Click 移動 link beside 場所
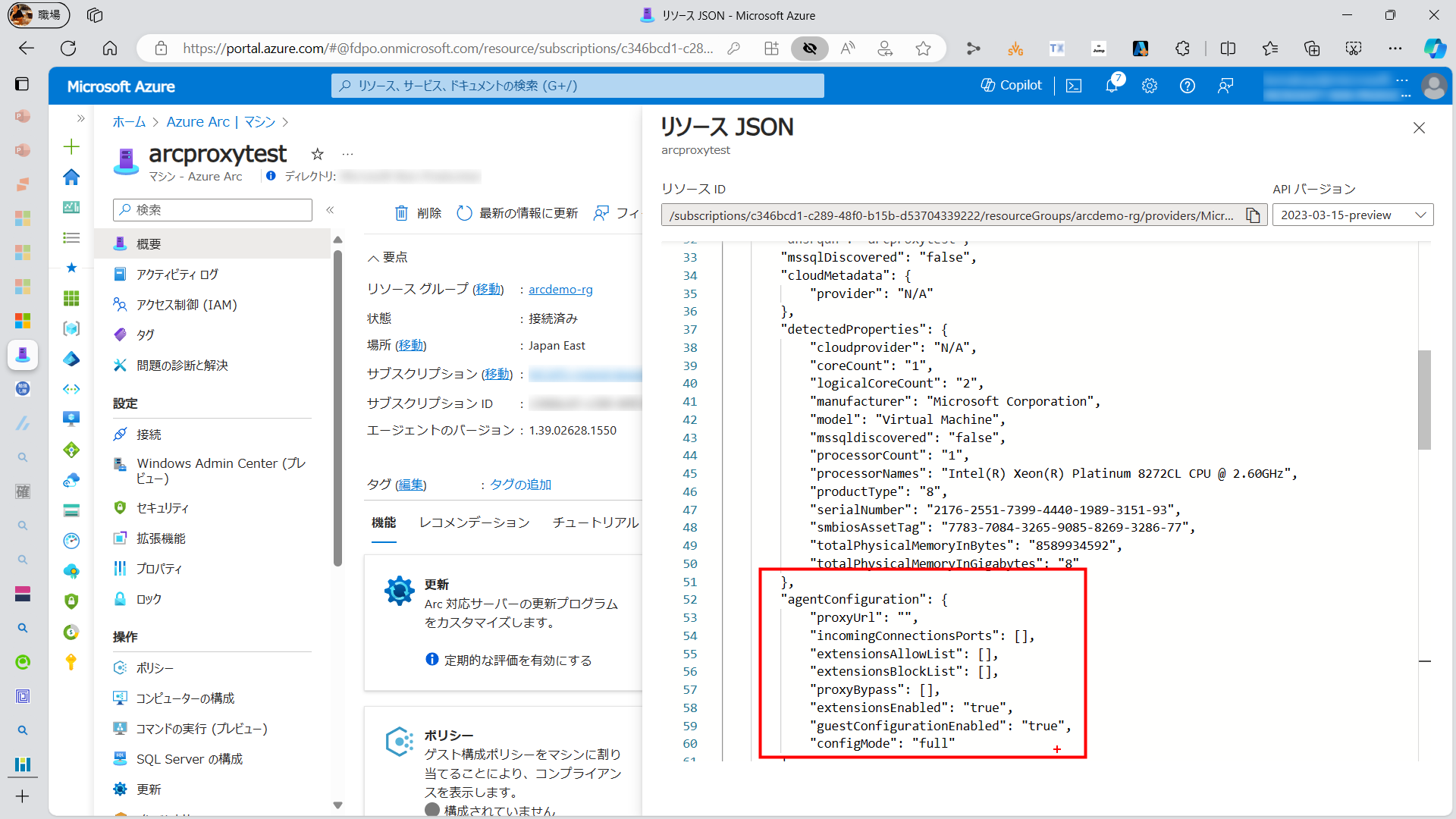Image resolution: width=1456 pixels, height=819 pixels. pyautogui.click(x=411, y=346)
